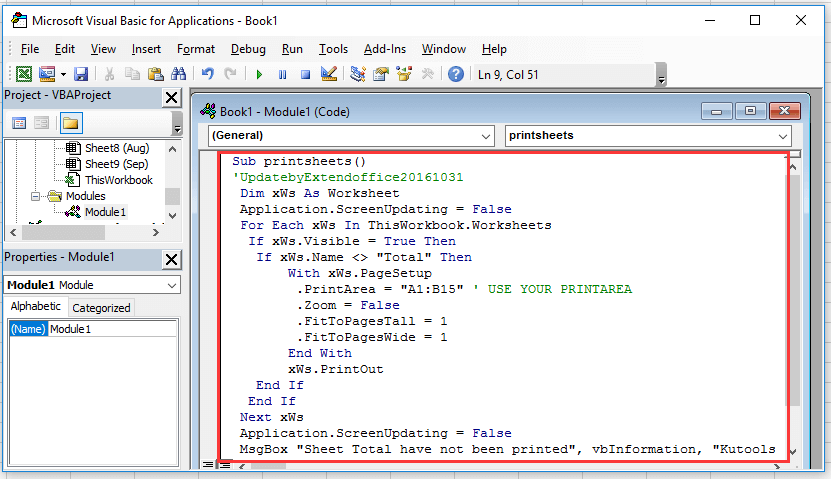Click the Undo arrow icon

pyautogui.click(x=208, y=74)
